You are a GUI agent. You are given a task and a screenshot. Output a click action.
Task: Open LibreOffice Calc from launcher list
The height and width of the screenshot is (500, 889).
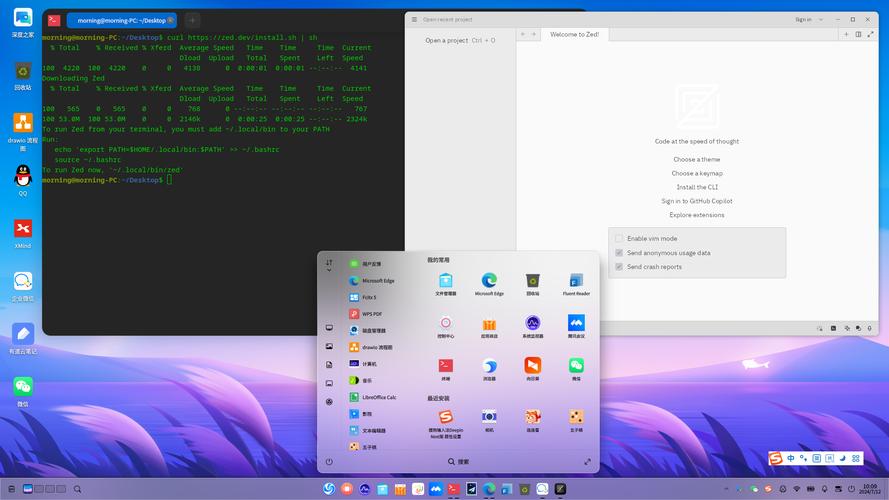click(x=372, y=397)
